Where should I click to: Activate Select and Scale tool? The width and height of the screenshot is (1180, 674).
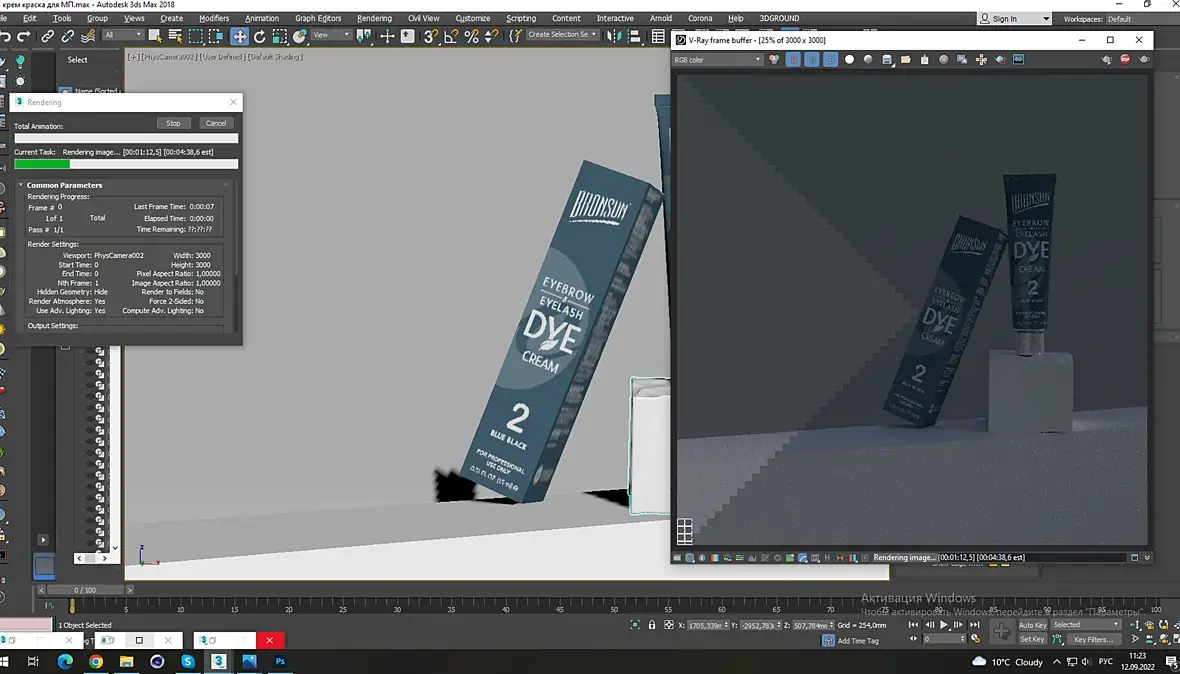(x=279, y=35)
